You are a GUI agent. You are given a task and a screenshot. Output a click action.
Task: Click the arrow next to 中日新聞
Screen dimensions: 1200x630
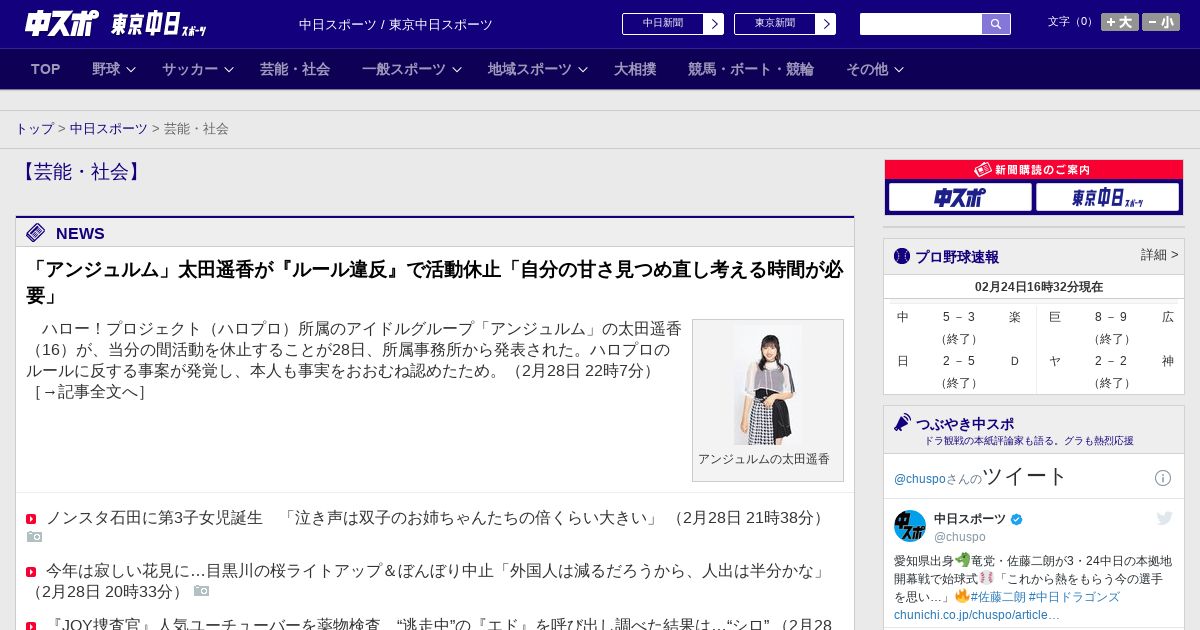click(x=714, y=24)
